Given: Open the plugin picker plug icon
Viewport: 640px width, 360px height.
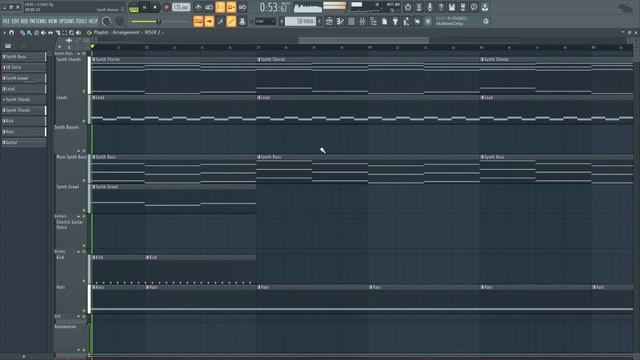Looking at the screenshot, I should click(395, 21).
